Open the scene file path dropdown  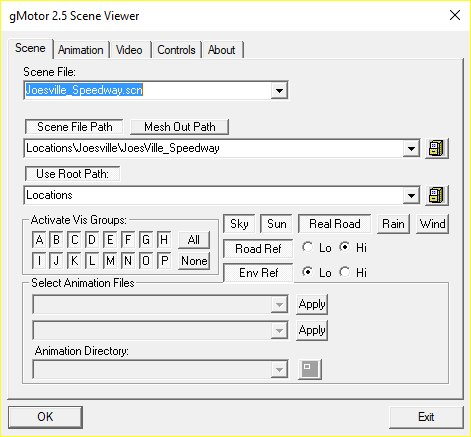tap(411, 149)
